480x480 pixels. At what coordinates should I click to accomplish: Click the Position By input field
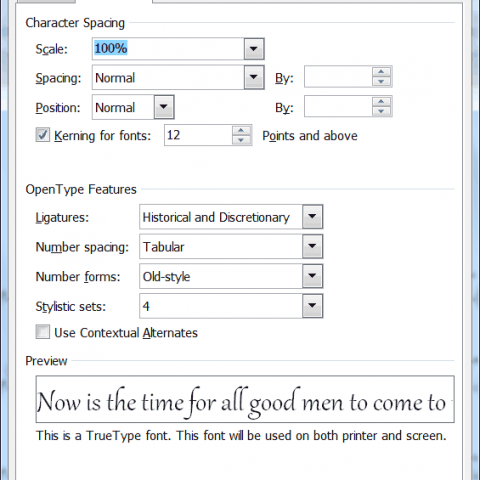(338, 106)
